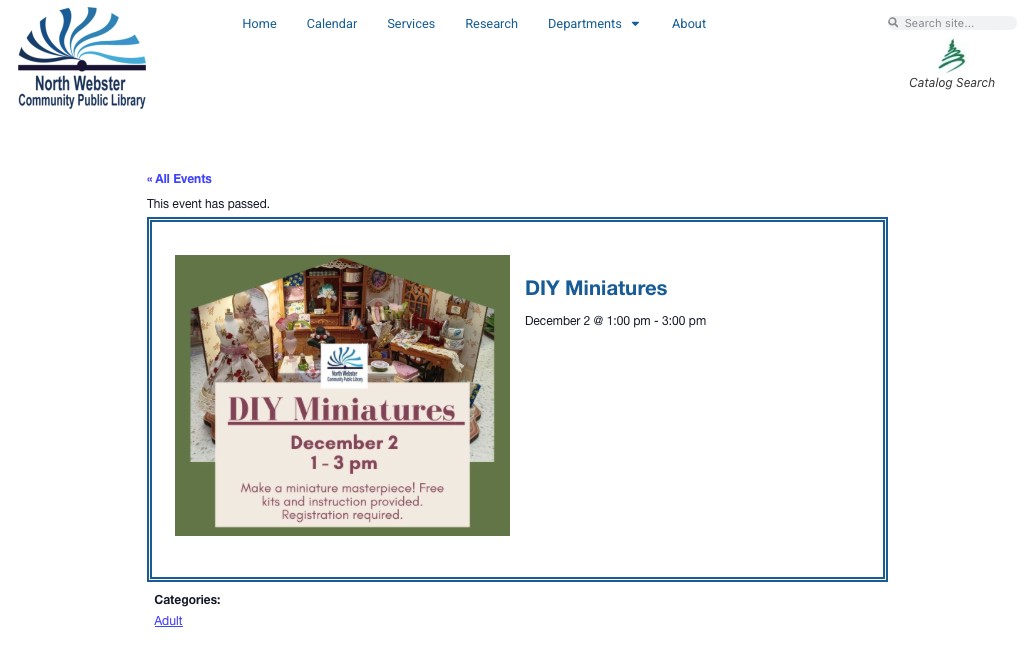Image resolution: width=1022 pixels, height=652 pixels.
Task: Click the DIY Miniatures event title
Action: [596, 288]
